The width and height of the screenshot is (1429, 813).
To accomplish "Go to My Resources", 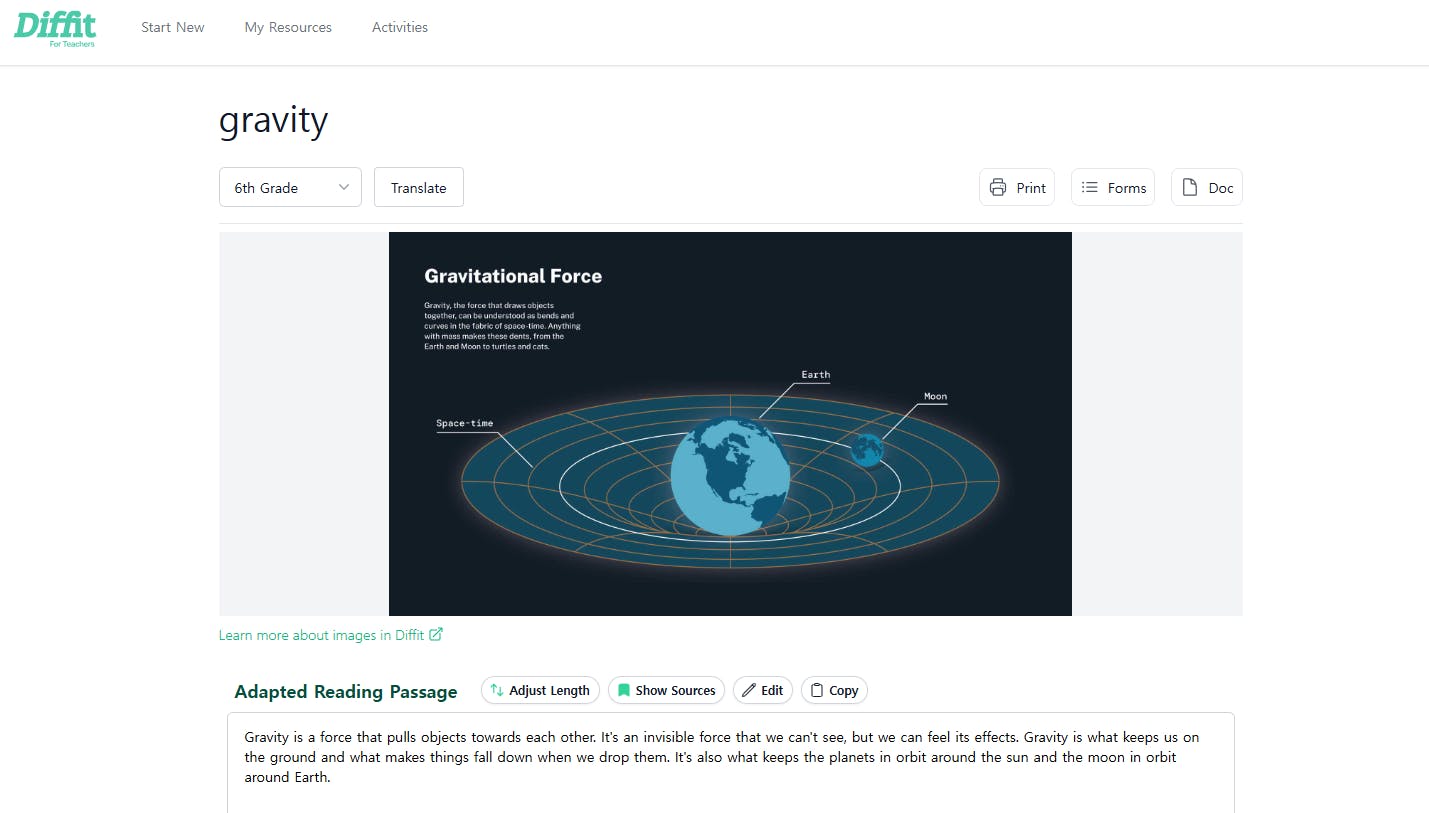I will click(x=288, y=27).
